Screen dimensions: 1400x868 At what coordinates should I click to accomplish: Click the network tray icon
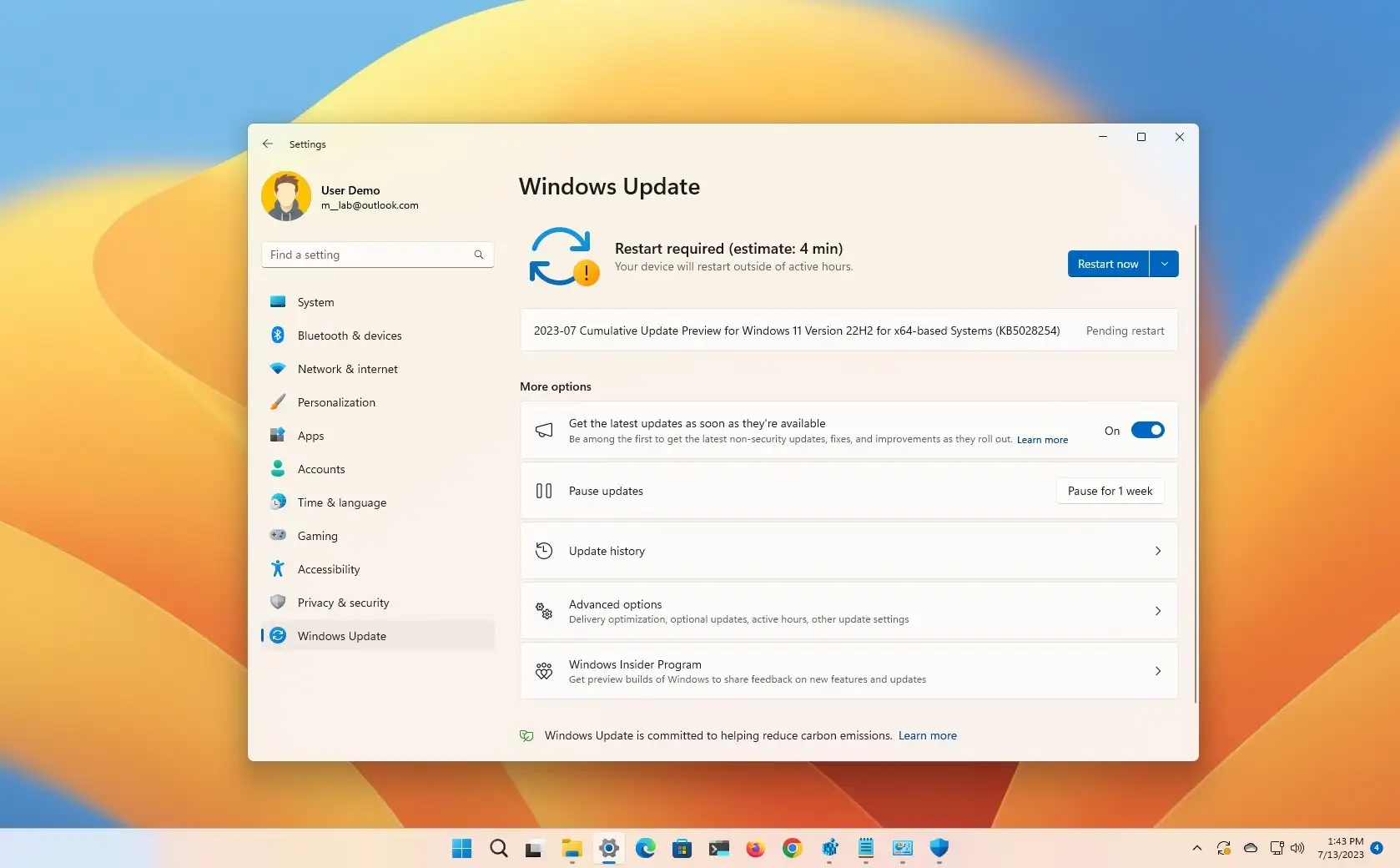pos(1277,848)
